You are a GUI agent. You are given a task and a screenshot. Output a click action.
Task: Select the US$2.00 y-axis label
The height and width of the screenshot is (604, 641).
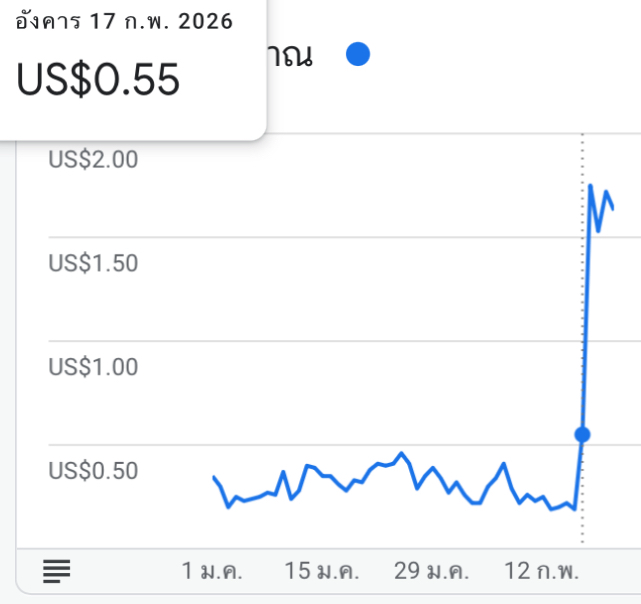coord(93,159)
